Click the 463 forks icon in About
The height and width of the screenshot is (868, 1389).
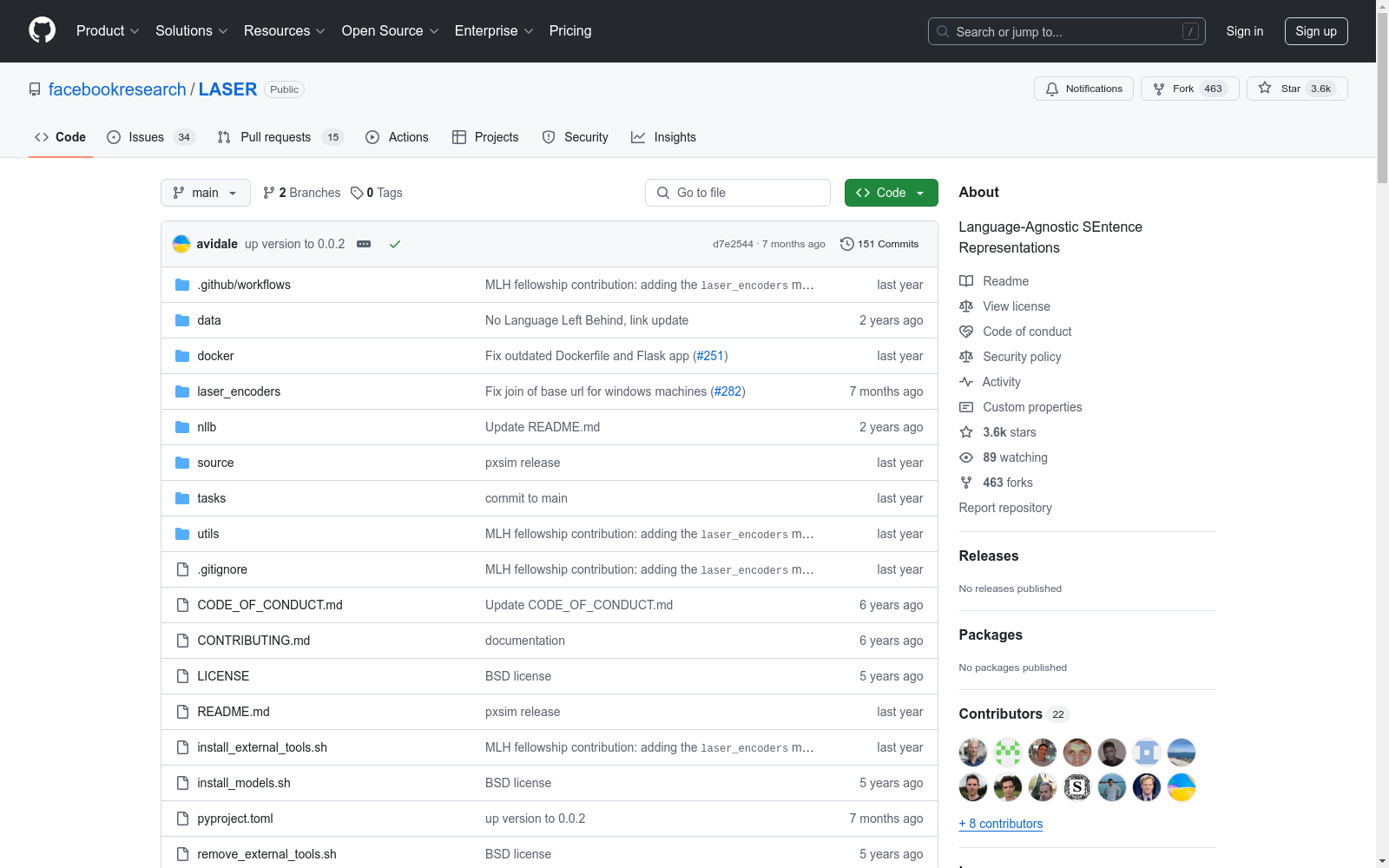point(966,483)
